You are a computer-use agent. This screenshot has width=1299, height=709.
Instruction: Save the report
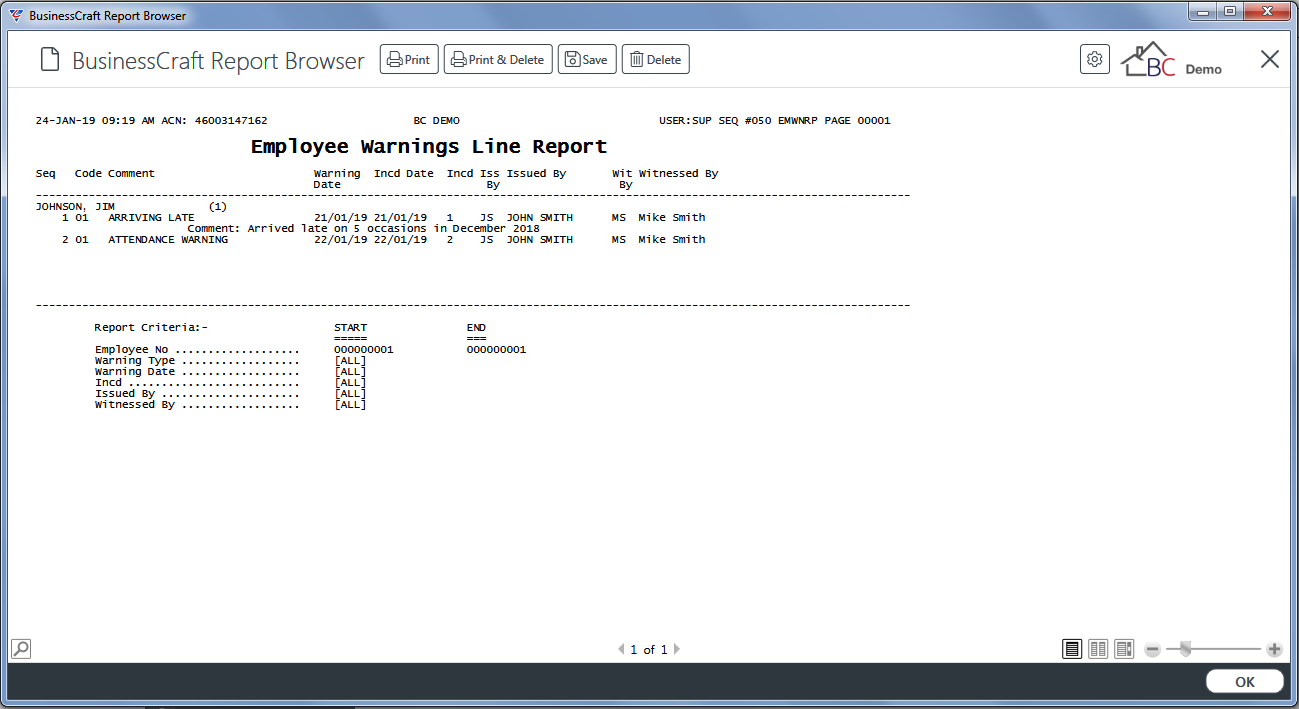[x=587, y=59]
